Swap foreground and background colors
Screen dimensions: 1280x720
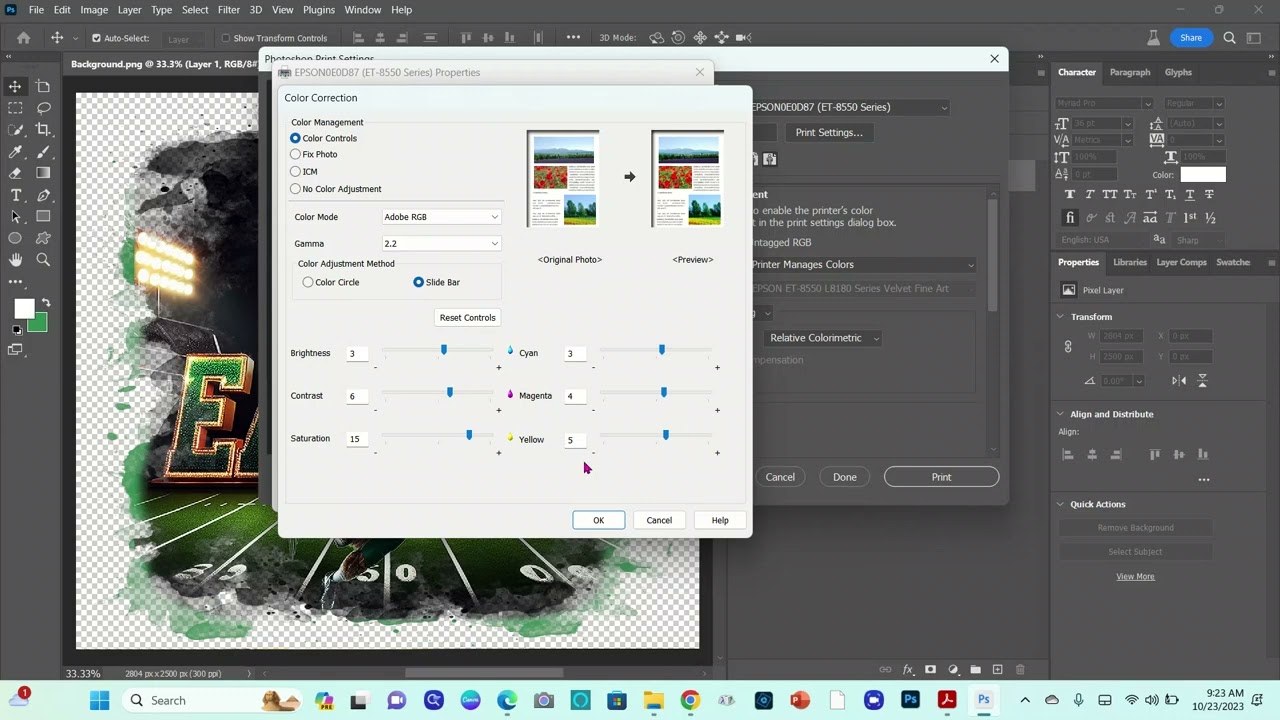pos(45,303)
